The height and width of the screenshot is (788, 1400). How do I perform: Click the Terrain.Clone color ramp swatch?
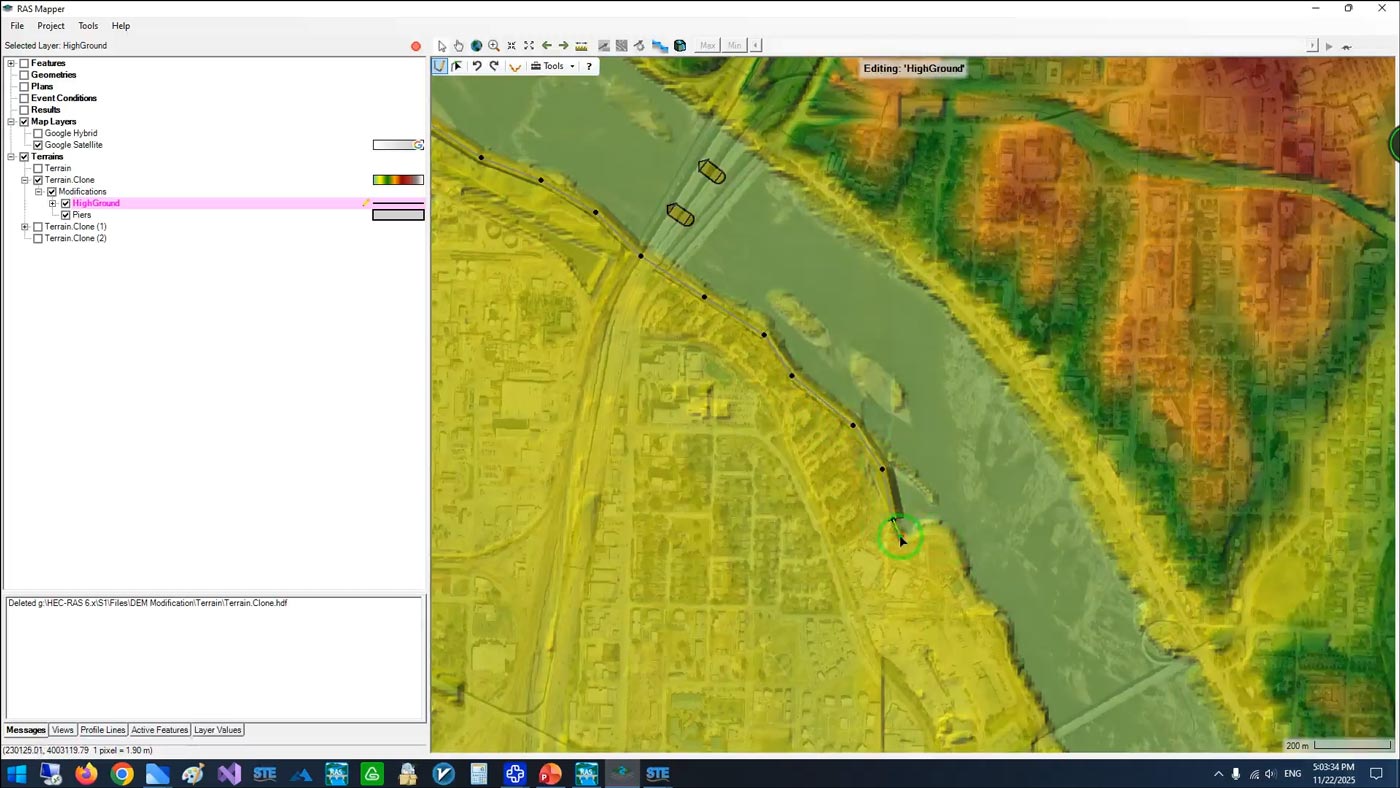(x=398, y=180)
